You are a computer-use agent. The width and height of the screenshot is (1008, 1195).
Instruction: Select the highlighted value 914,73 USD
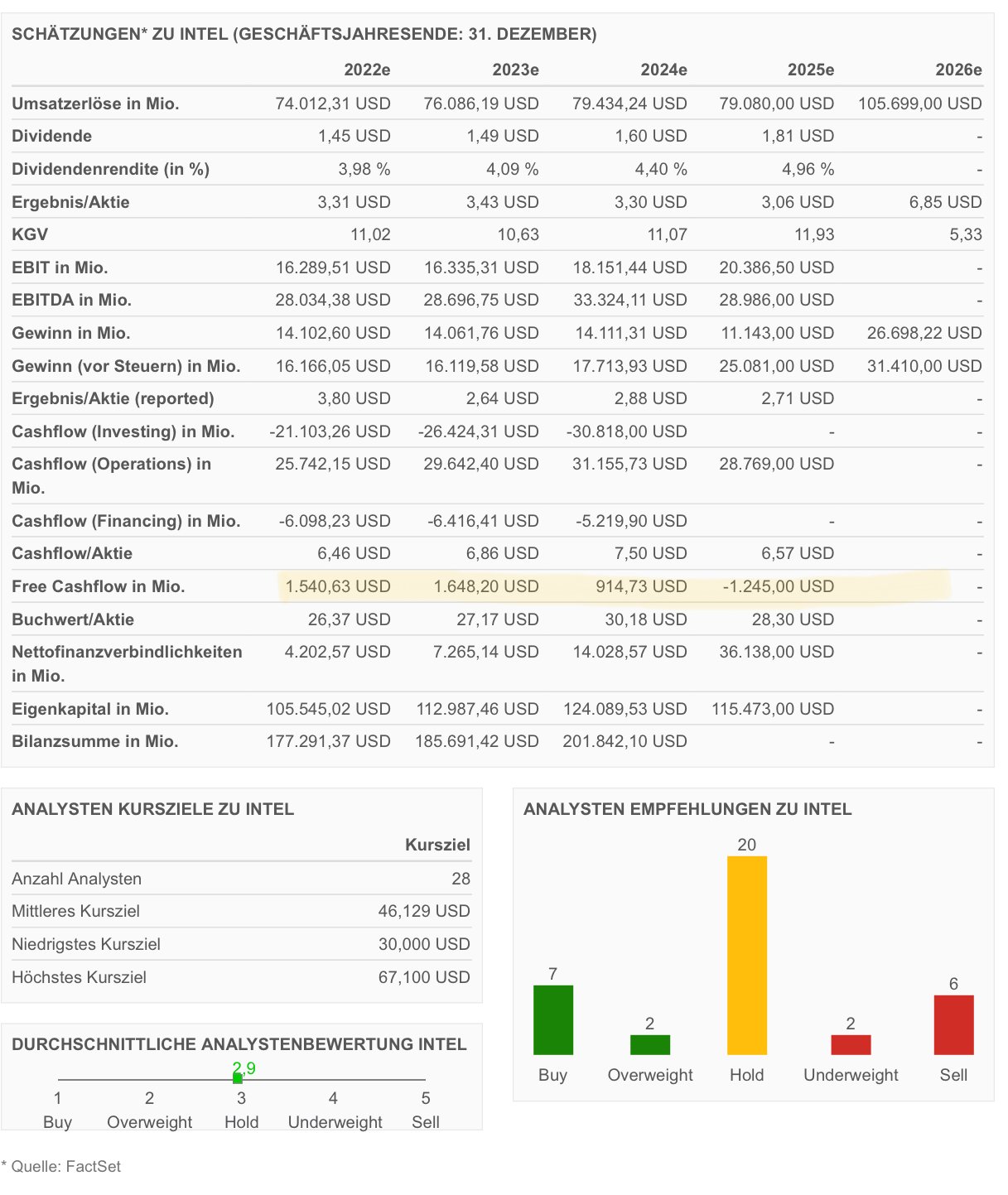pos(641,586)
